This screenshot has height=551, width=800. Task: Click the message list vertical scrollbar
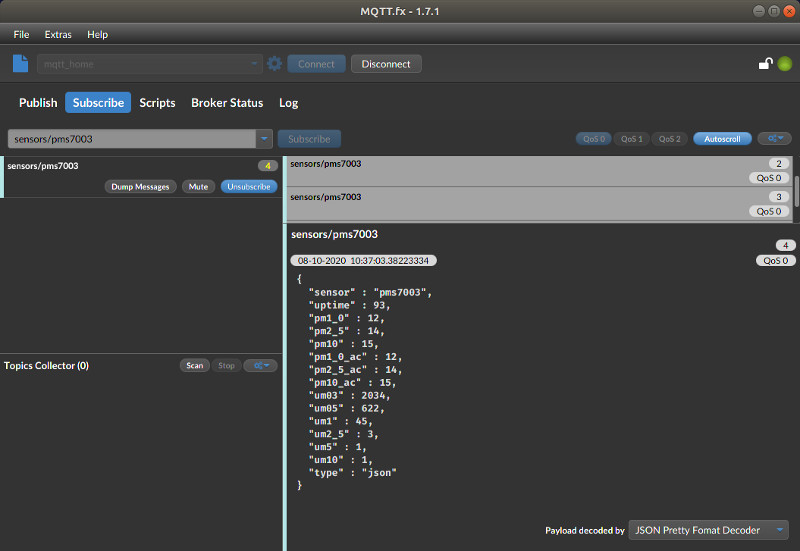pyautogui.click(x=797, y=190)
